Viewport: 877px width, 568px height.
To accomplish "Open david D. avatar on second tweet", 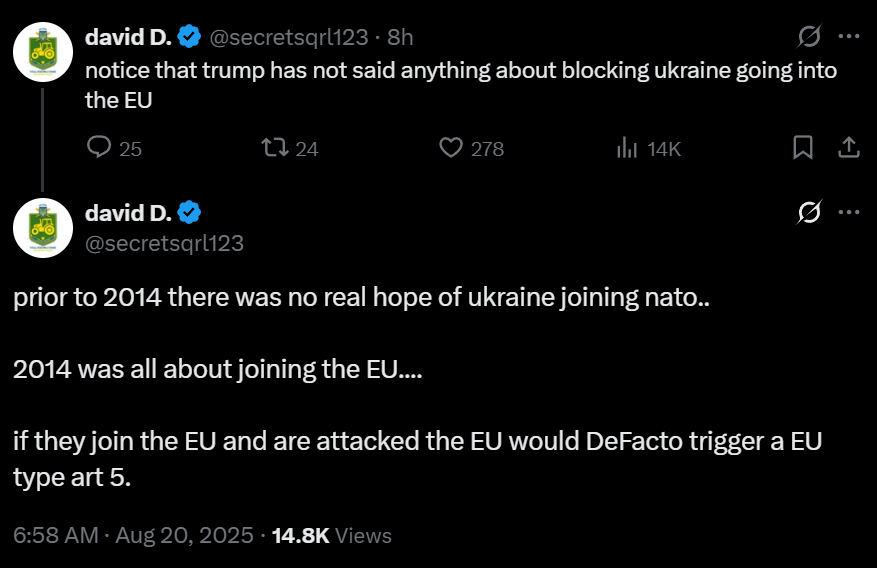I will point(43,228).
